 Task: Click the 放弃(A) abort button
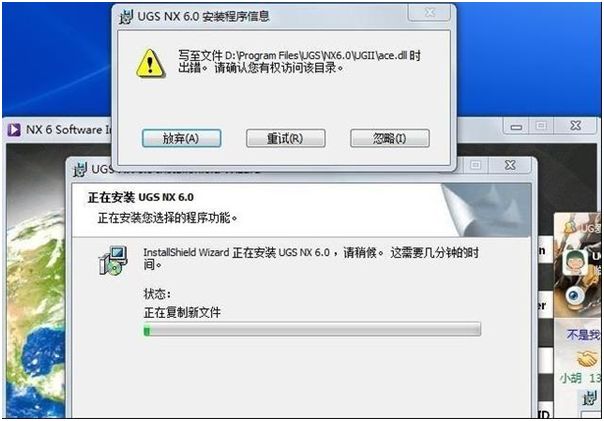[x=181, y=138]
